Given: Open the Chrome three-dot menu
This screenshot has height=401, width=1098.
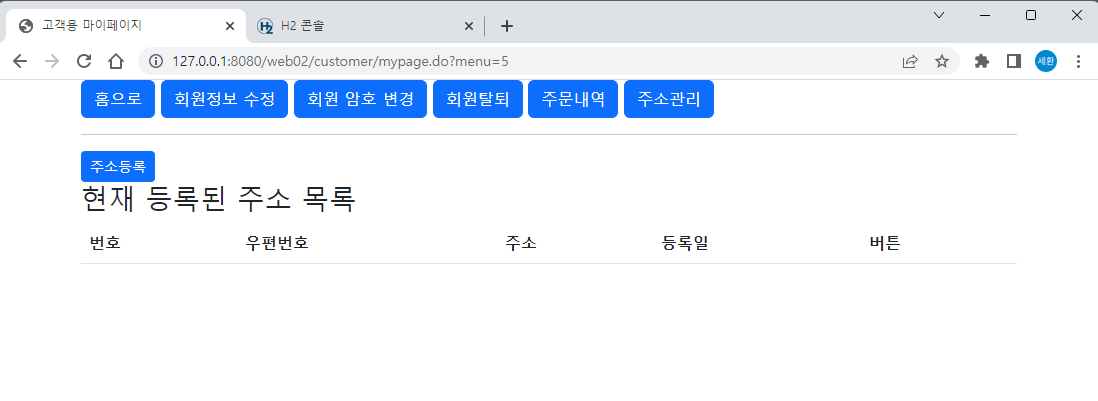Looking at the screenshot, I should click(x=1078, y=62).
